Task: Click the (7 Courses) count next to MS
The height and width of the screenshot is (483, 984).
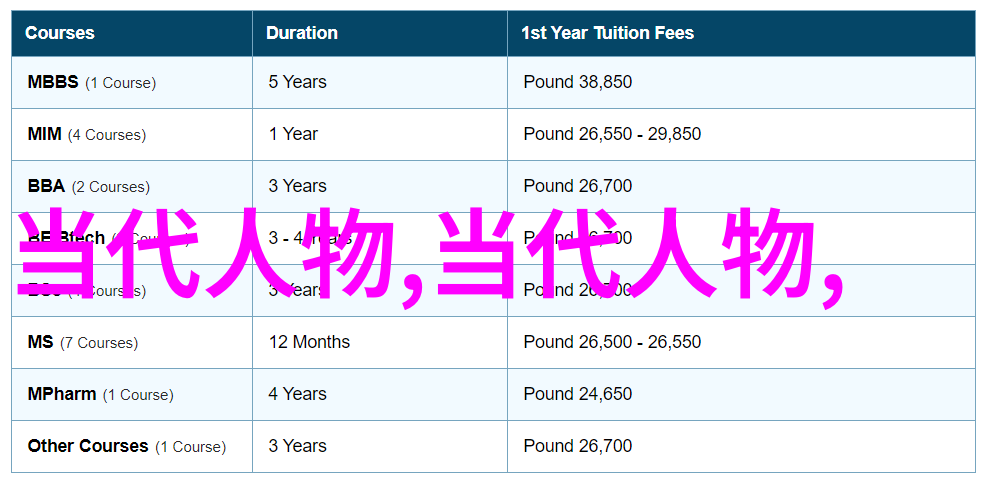Action: pos(99,343)
